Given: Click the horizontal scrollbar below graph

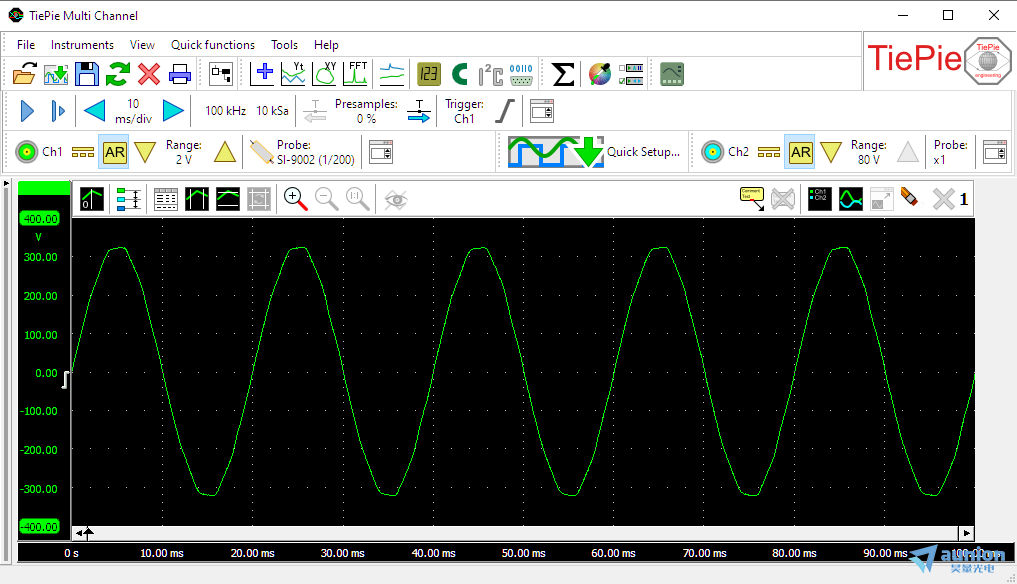Looking at the screenshot, I should [x=520, y=533].
